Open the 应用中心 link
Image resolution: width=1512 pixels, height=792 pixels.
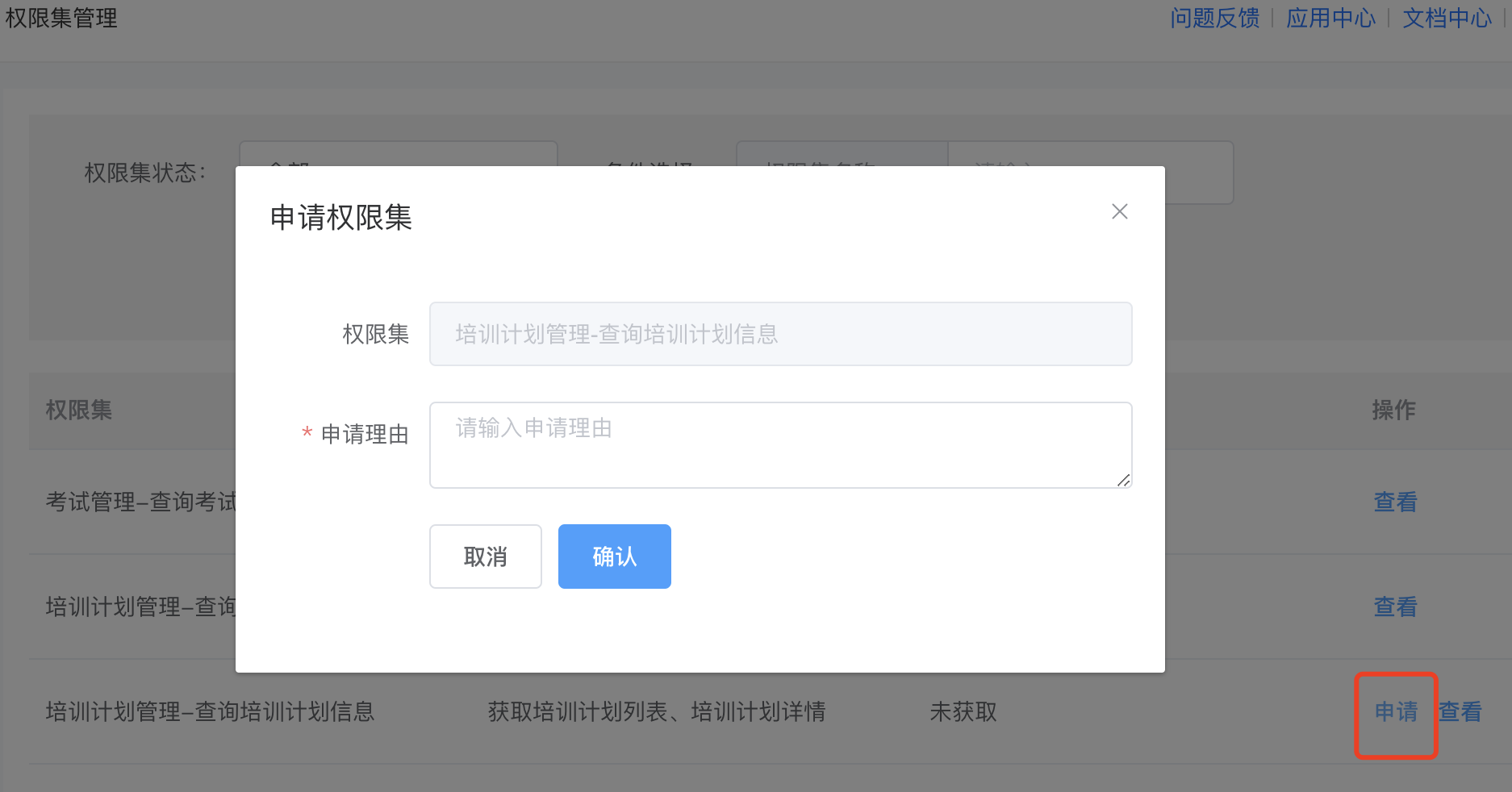[x=1330, y=18]
